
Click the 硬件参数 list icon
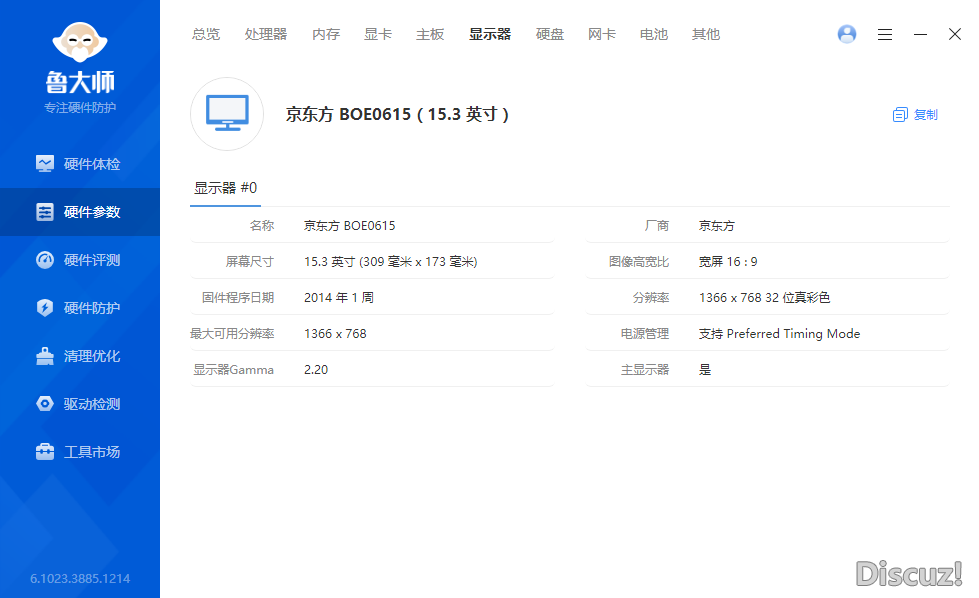[45, 212]
